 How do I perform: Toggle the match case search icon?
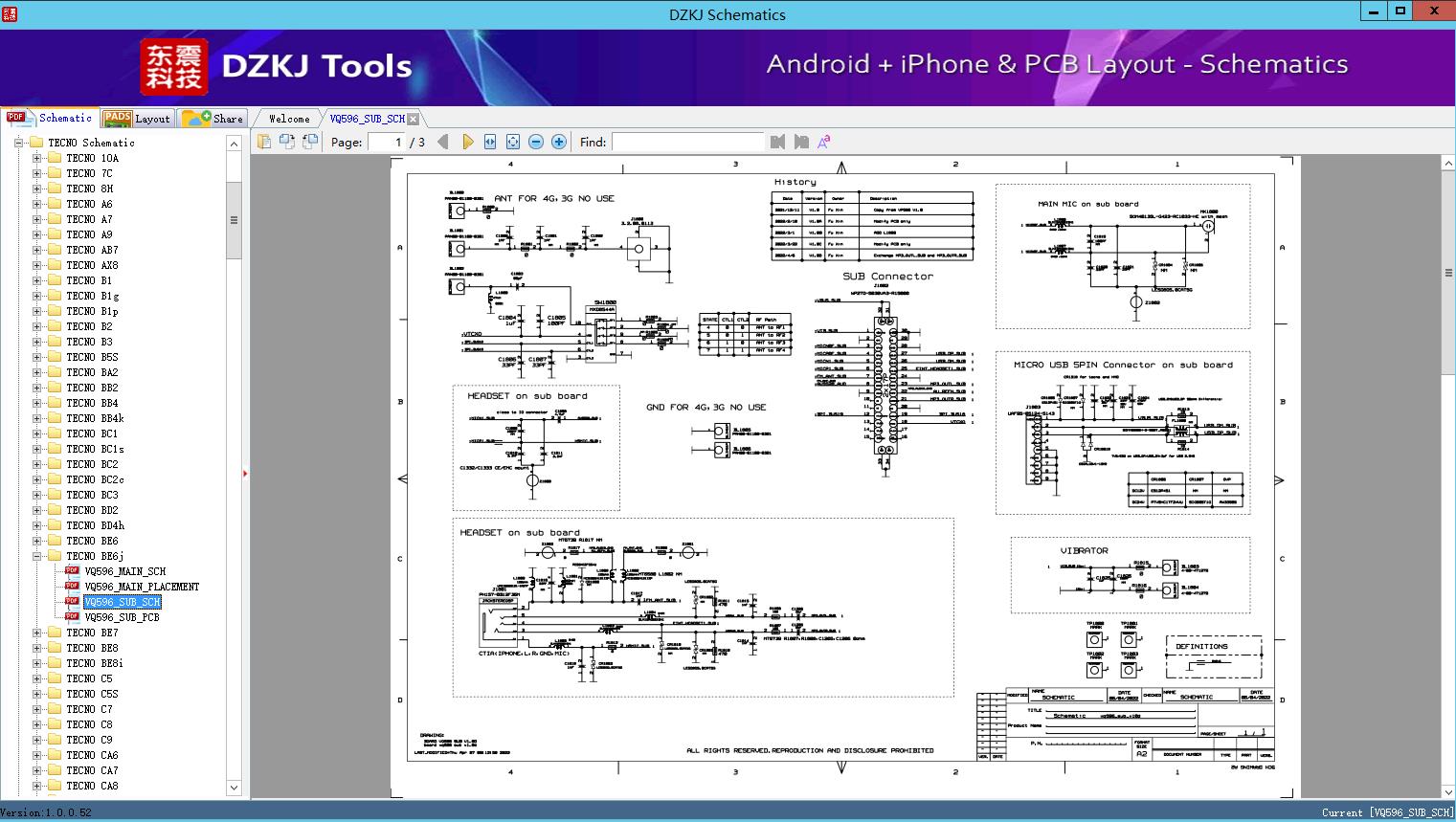[824, 142]
